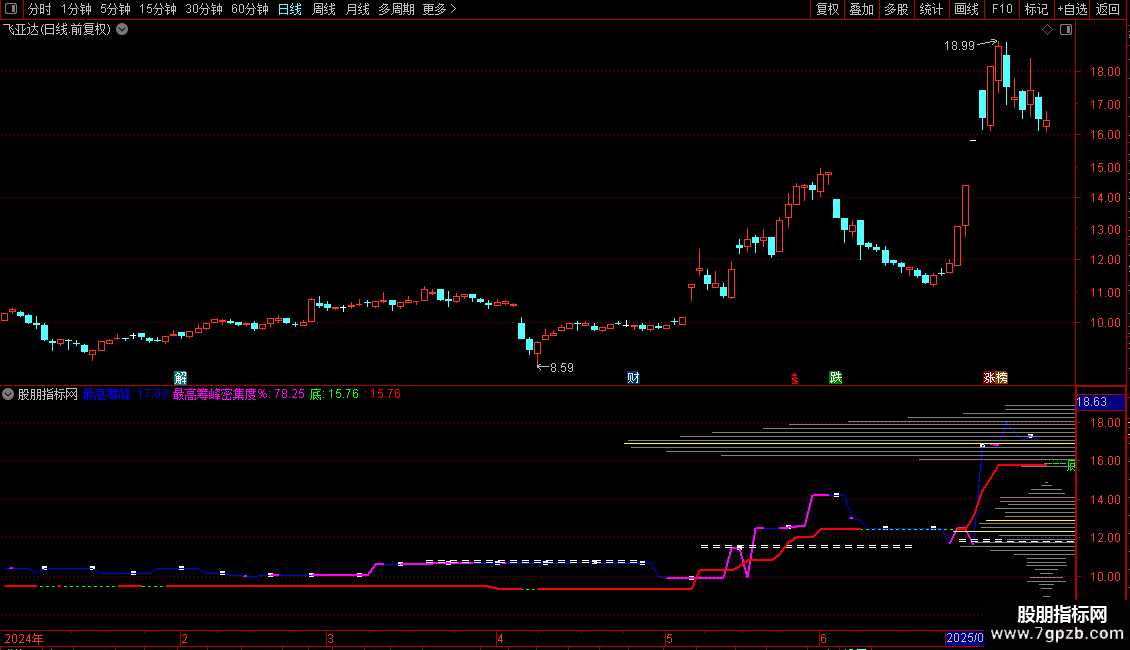Click the highlighted 2025/0 date label
The image size is (1130, 650).
click(x=964, y=638)
